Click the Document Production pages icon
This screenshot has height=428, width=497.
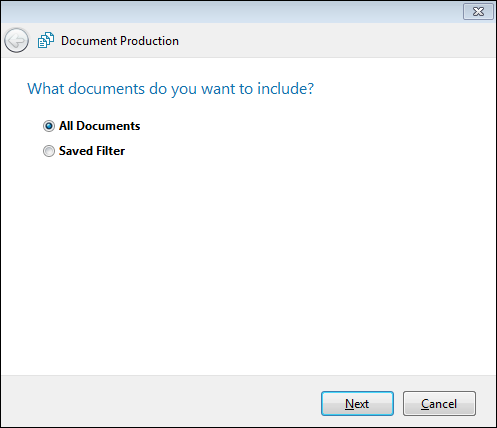pos(46,40)
